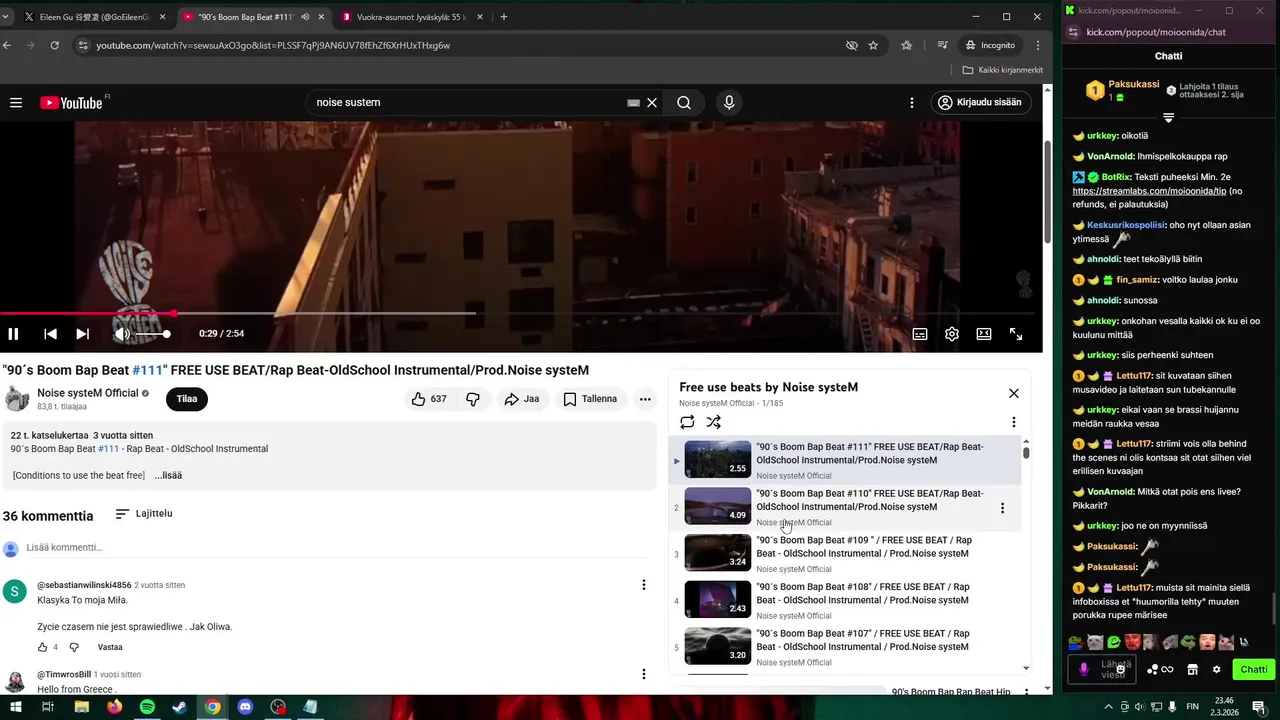This screenshot has height=720, width=1280.
Task: Reload the YouTube page
Action: click(x=54, y=45)
